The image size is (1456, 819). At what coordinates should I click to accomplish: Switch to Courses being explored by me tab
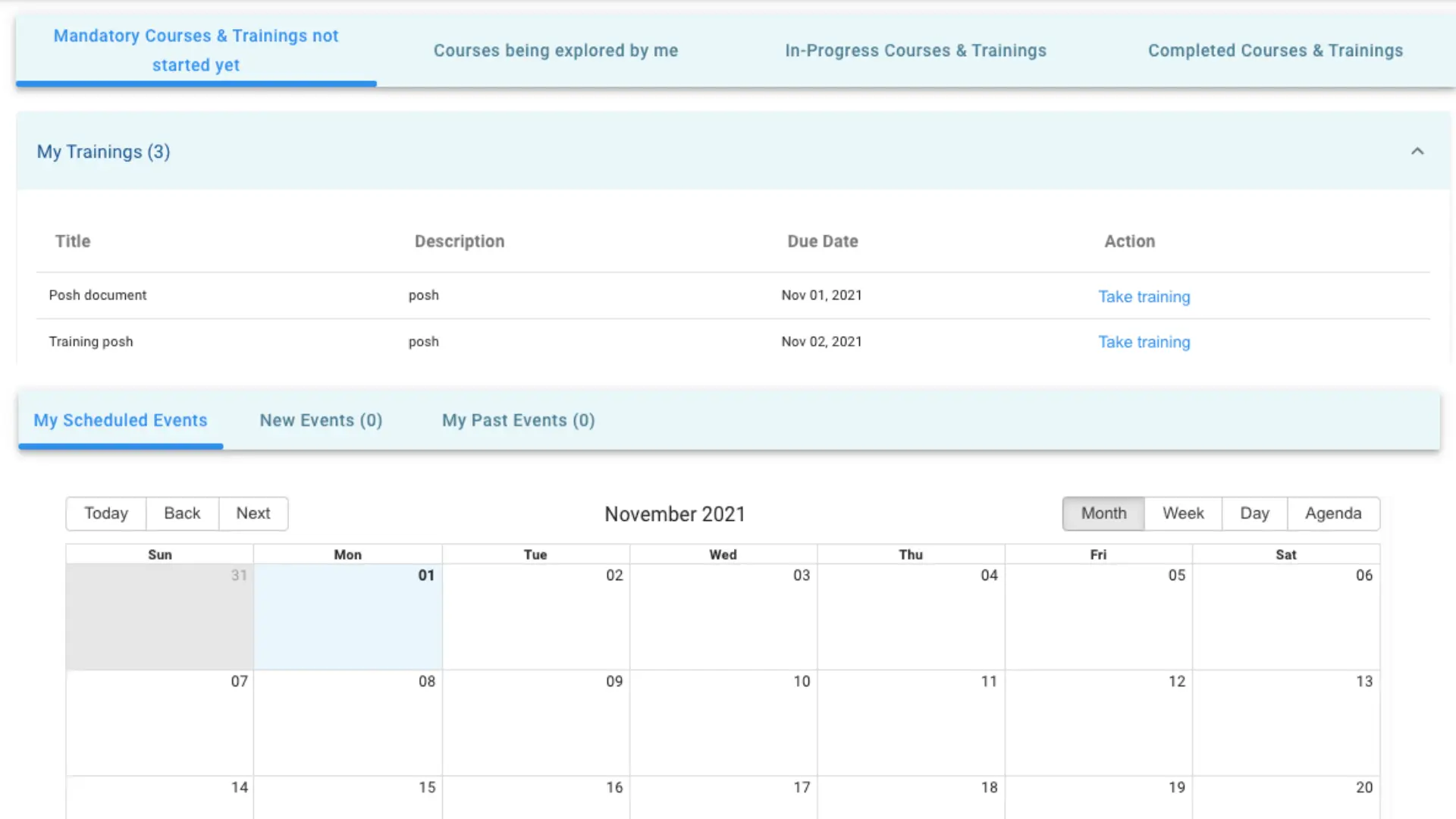pos(556,50)
